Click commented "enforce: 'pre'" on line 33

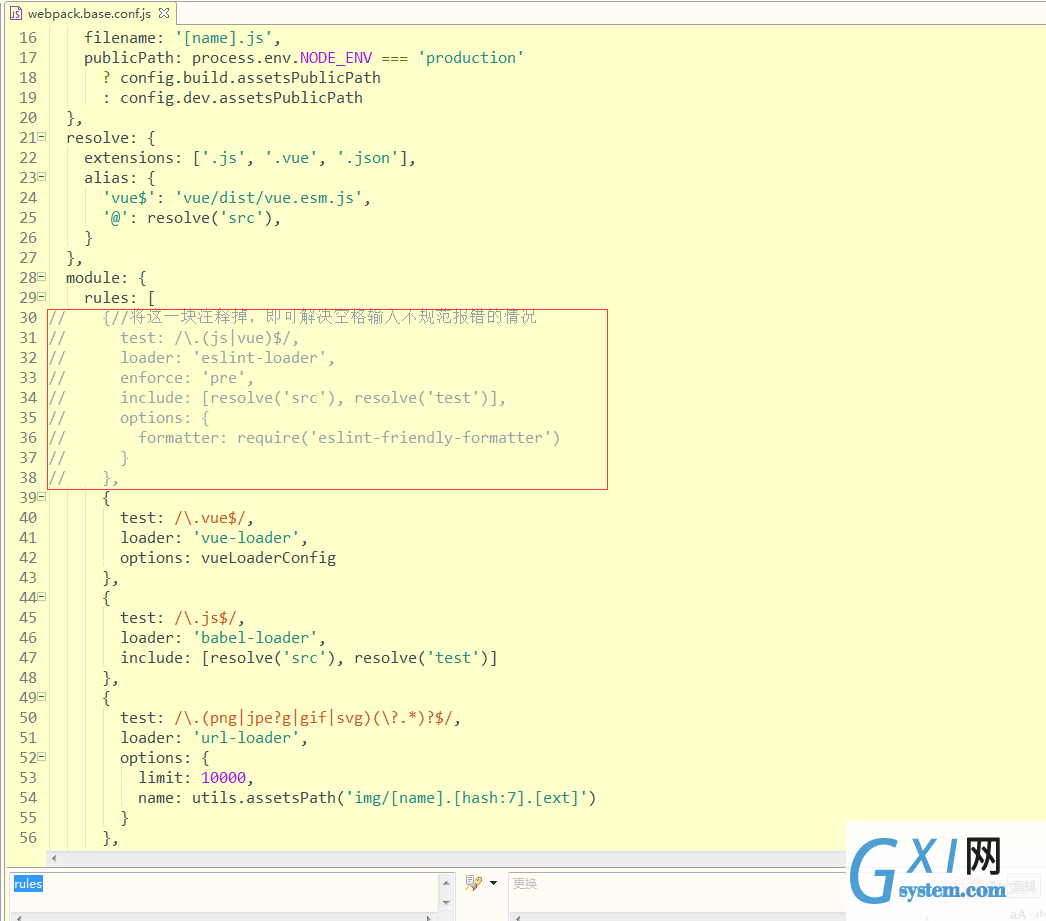click(183, 378)
